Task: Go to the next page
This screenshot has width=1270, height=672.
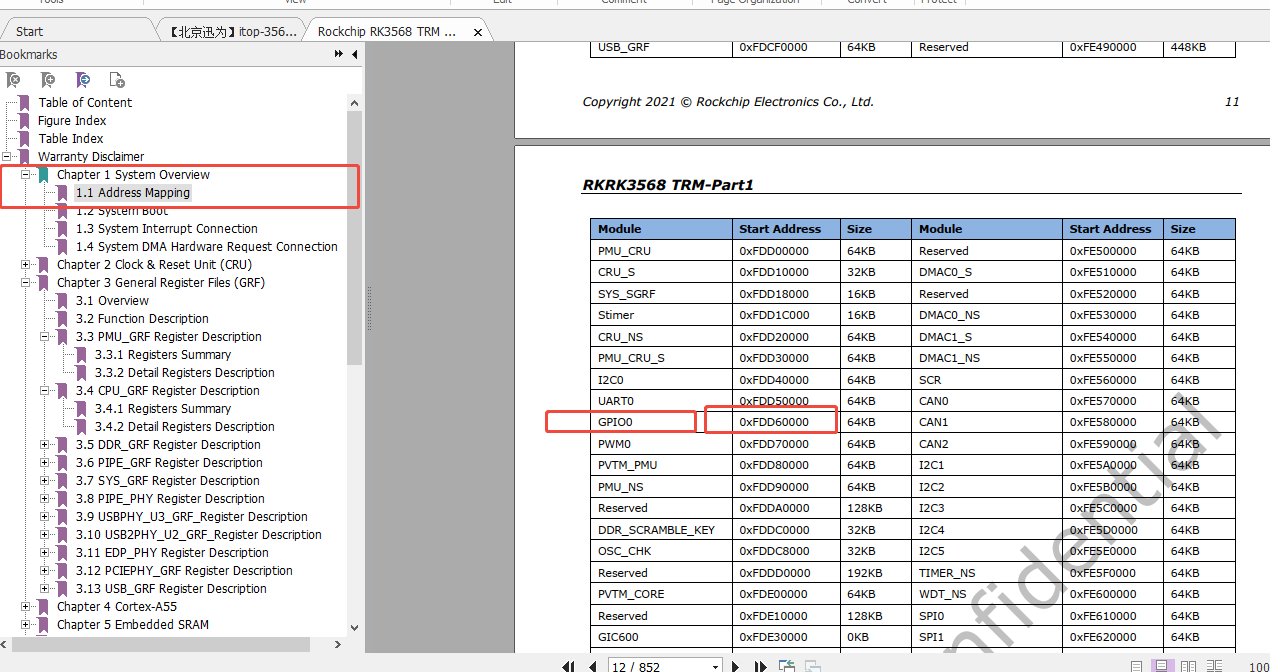Action: tap(736, 666)
